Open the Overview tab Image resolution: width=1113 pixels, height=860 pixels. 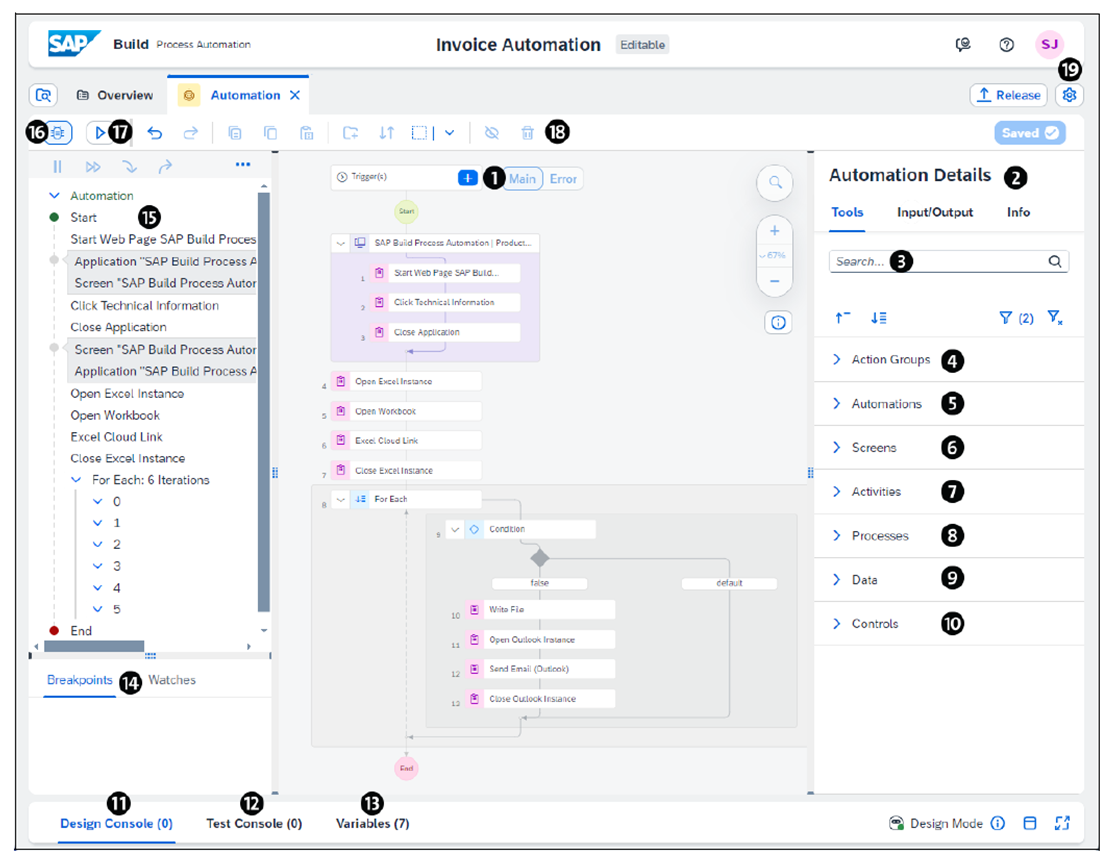pyautogui.click(x=115, y=95)
